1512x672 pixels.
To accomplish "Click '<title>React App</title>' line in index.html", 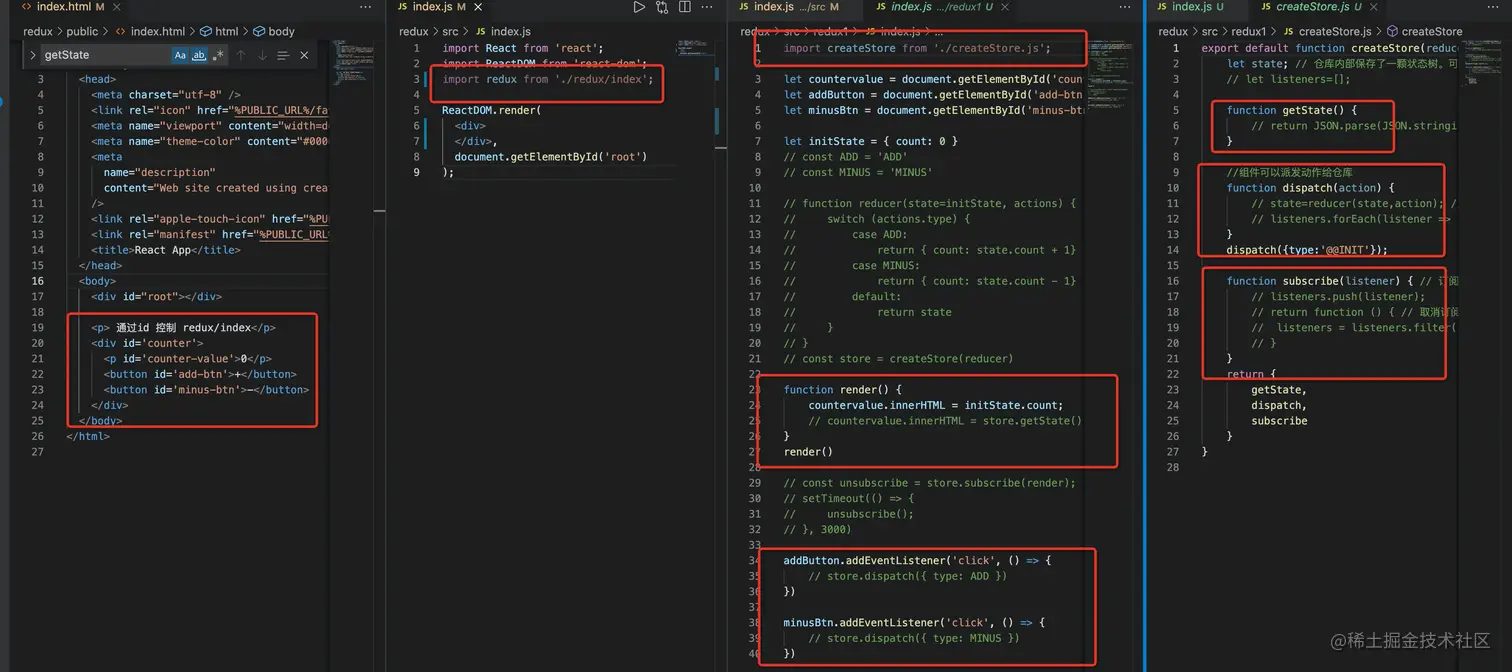I will [x=166, y=250].
